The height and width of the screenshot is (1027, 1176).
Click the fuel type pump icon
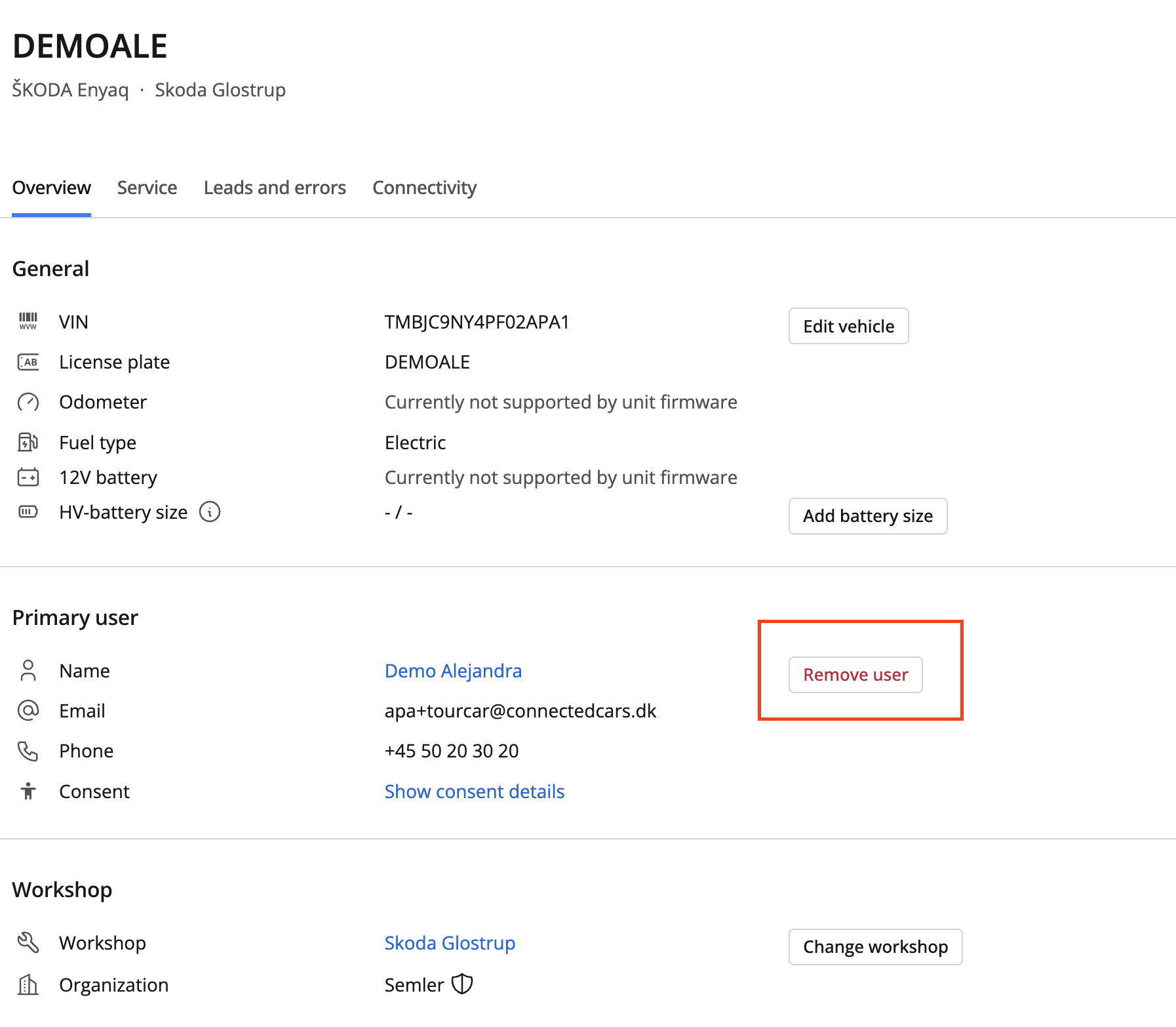pos(28,443)
